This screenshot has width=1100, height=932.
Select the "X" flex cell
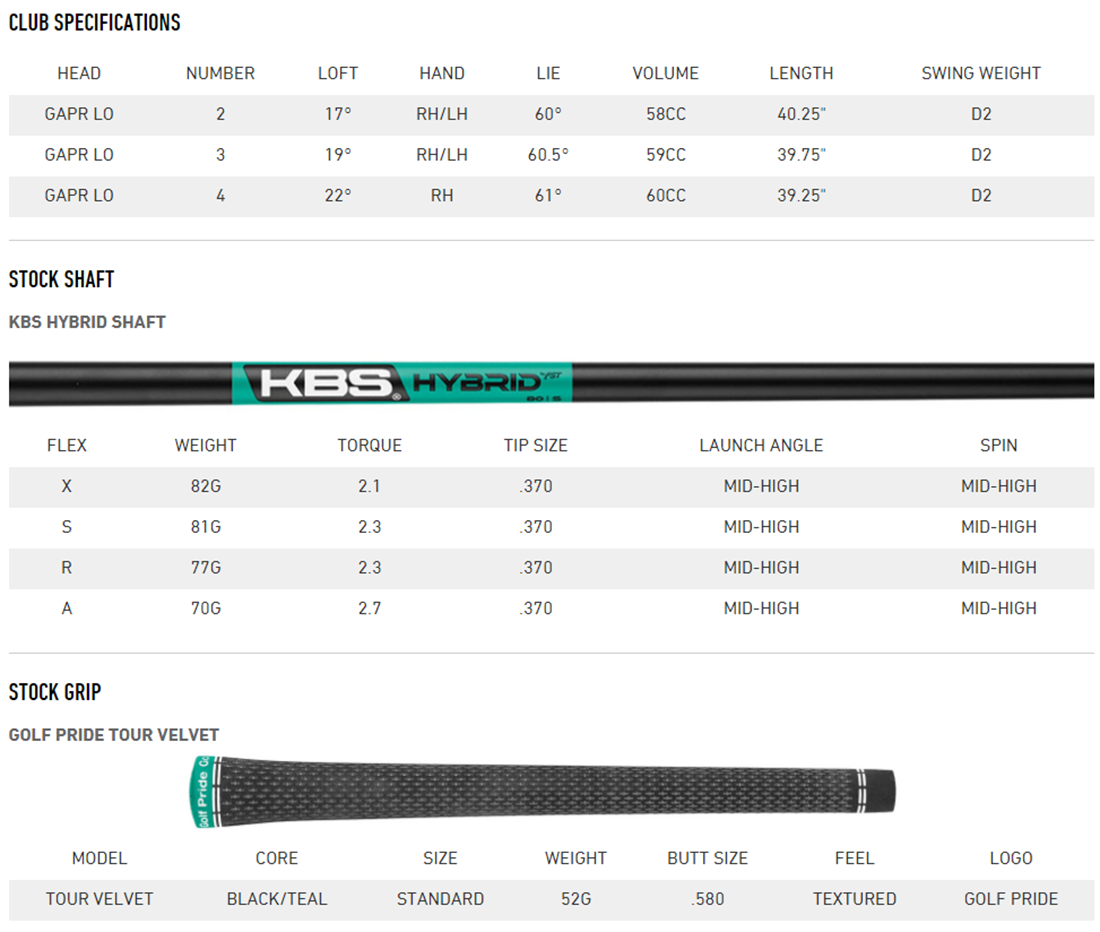(x=67, y=487)
